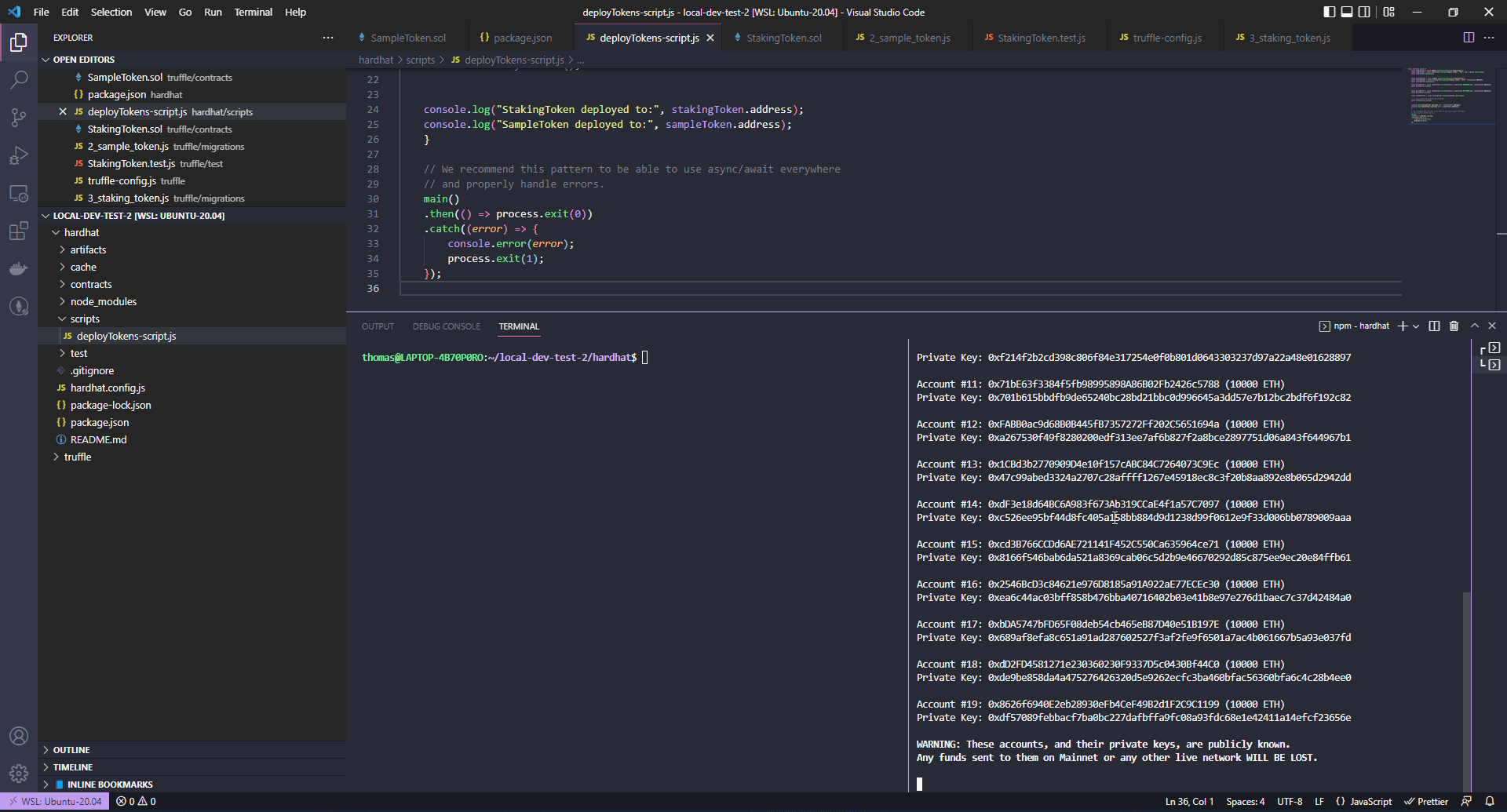
Task: Open package-lock.json in the file tree
Action: [192, 405]
